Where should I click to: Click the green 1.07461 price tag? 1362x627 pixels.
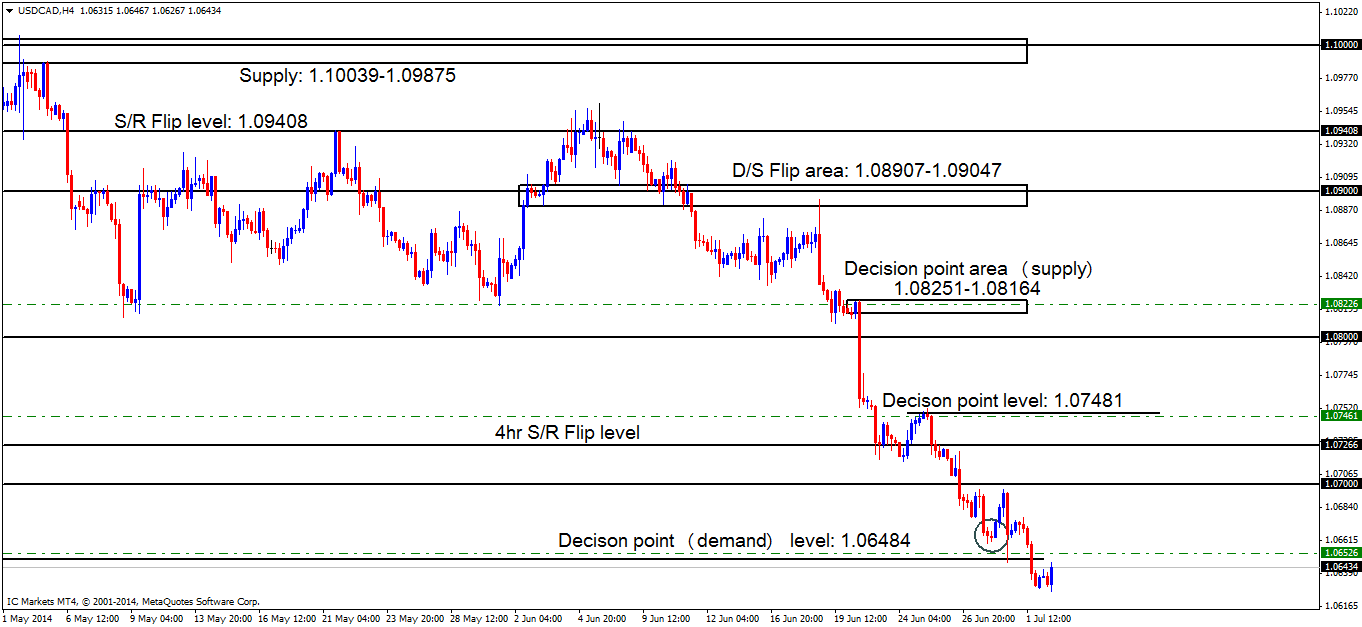coord(1341,415)
